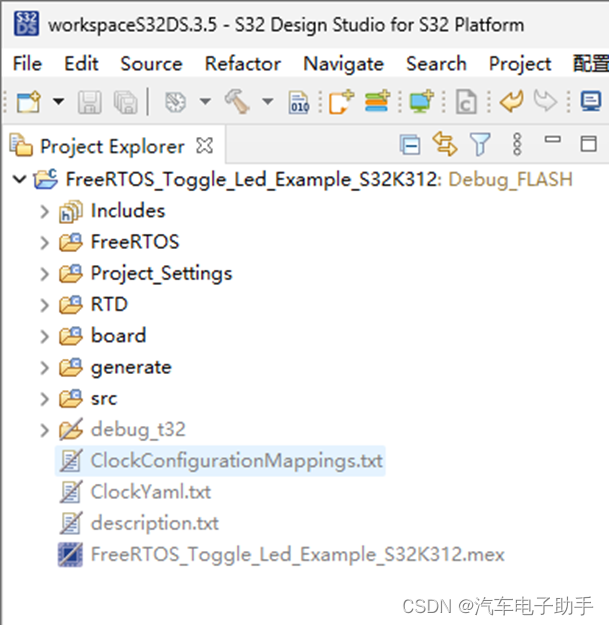Click the yellow back arrow icon
This screenshot has width=609, height=625.
[512, 101]
